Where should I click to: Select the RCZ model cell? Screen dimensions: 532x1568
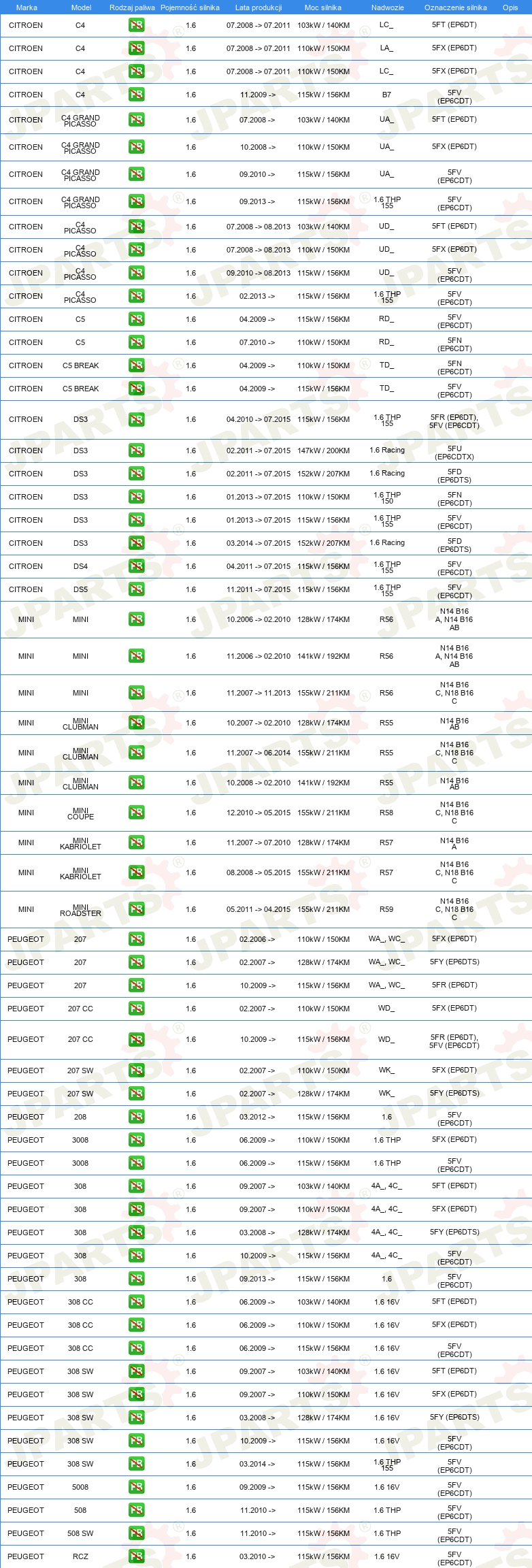[80, 1556]
